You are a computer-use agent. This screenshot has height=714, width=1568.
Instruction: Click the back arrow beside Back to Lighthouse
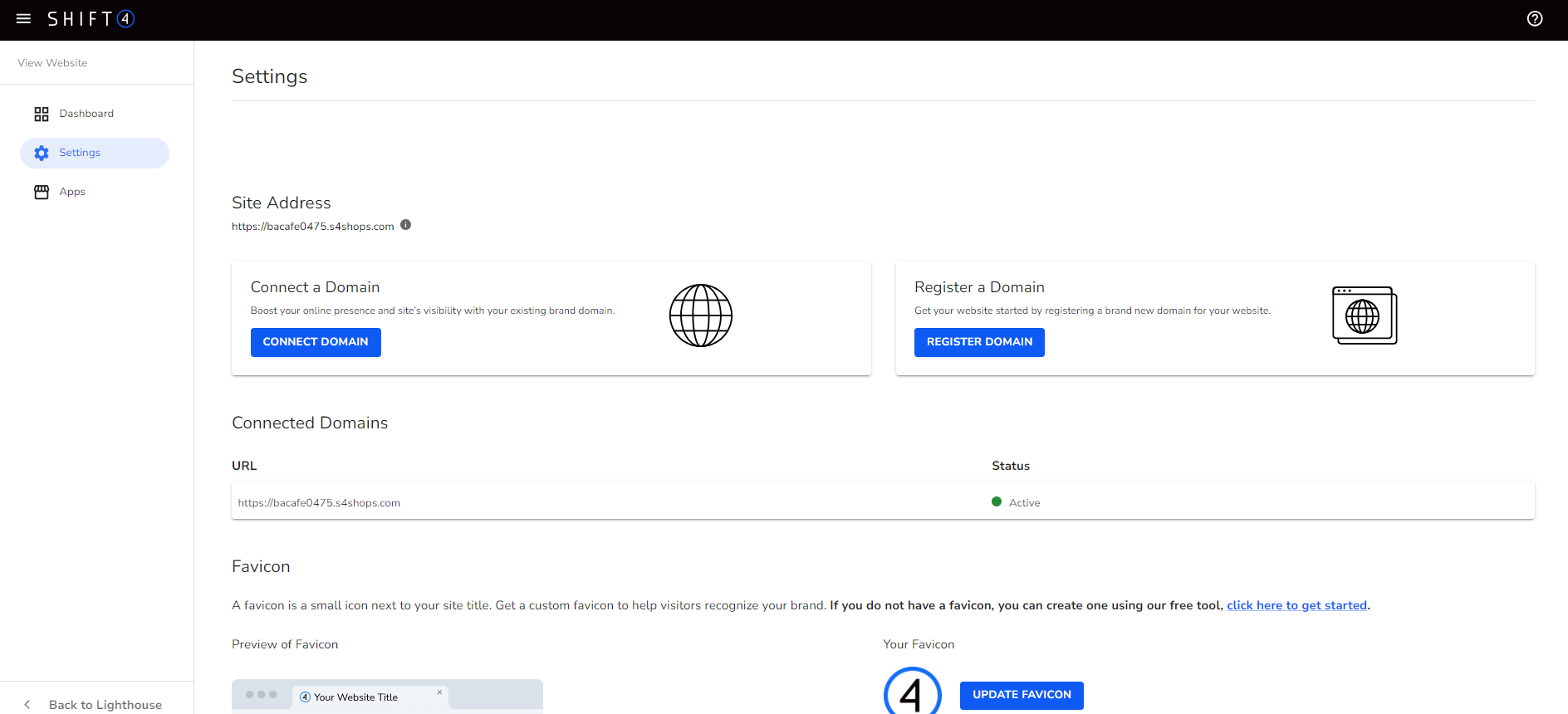27,704
